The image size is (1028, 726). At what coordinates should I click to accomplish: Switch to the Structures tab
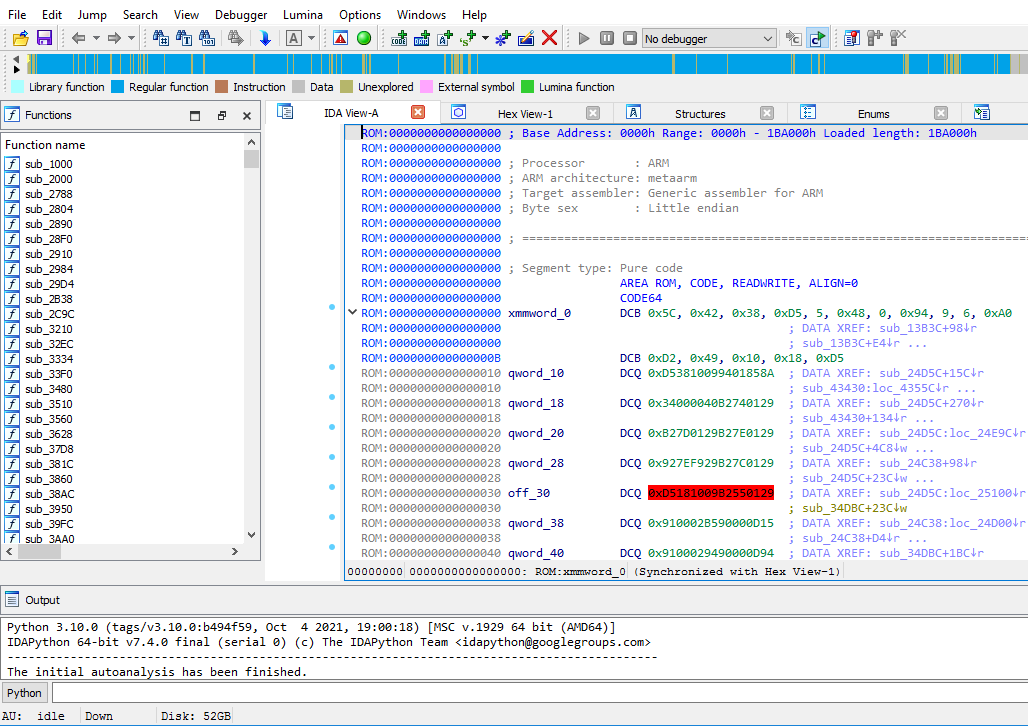pos(699,113)
